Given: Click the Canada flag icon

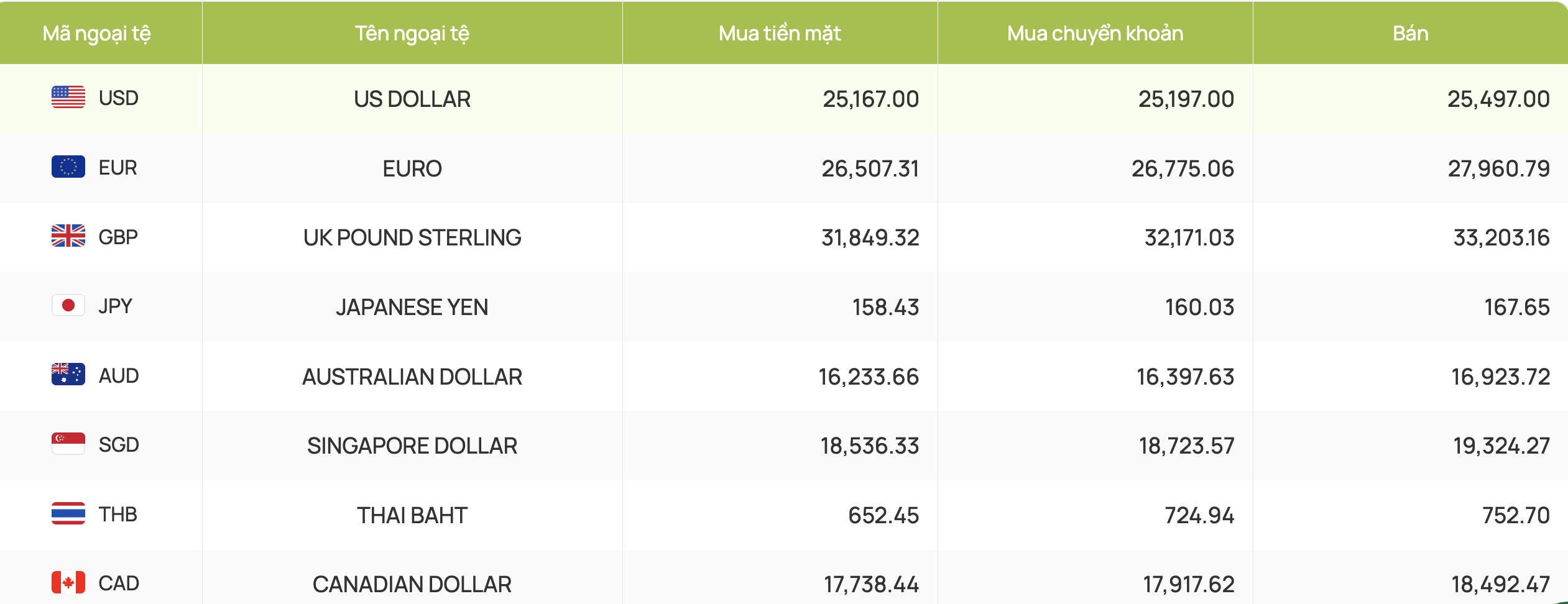Looking at the screenshot, I should click(x=68, y=583).
